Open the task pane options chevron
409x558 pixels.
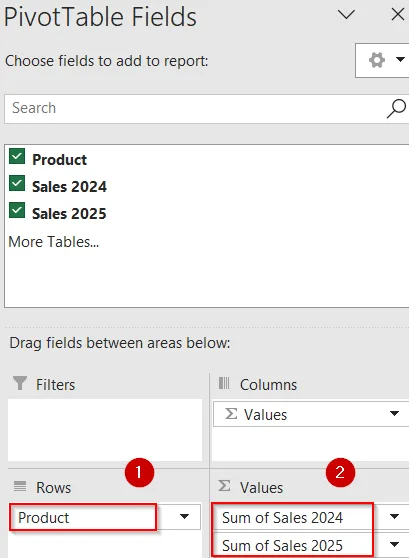tap(346, 15)
